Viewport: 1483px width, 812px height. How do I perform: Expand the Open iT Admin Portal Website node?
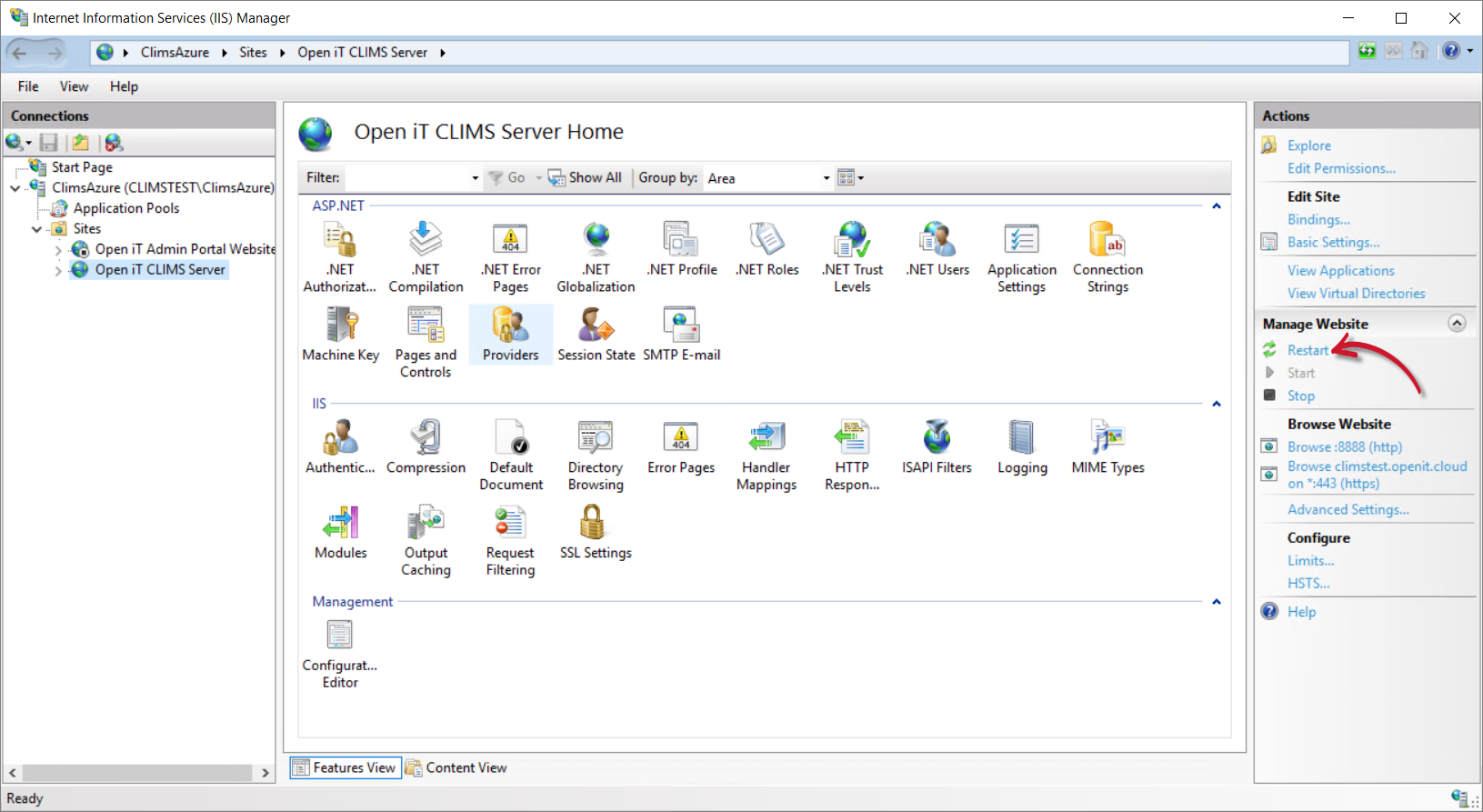point(58,250)
